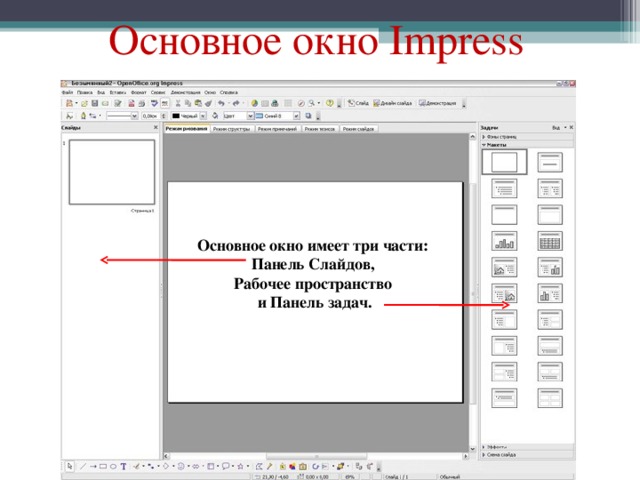Viewport: 640px width, 480px height.
Task: Toggle the Display Grid icon
Action: click(288, 104)
